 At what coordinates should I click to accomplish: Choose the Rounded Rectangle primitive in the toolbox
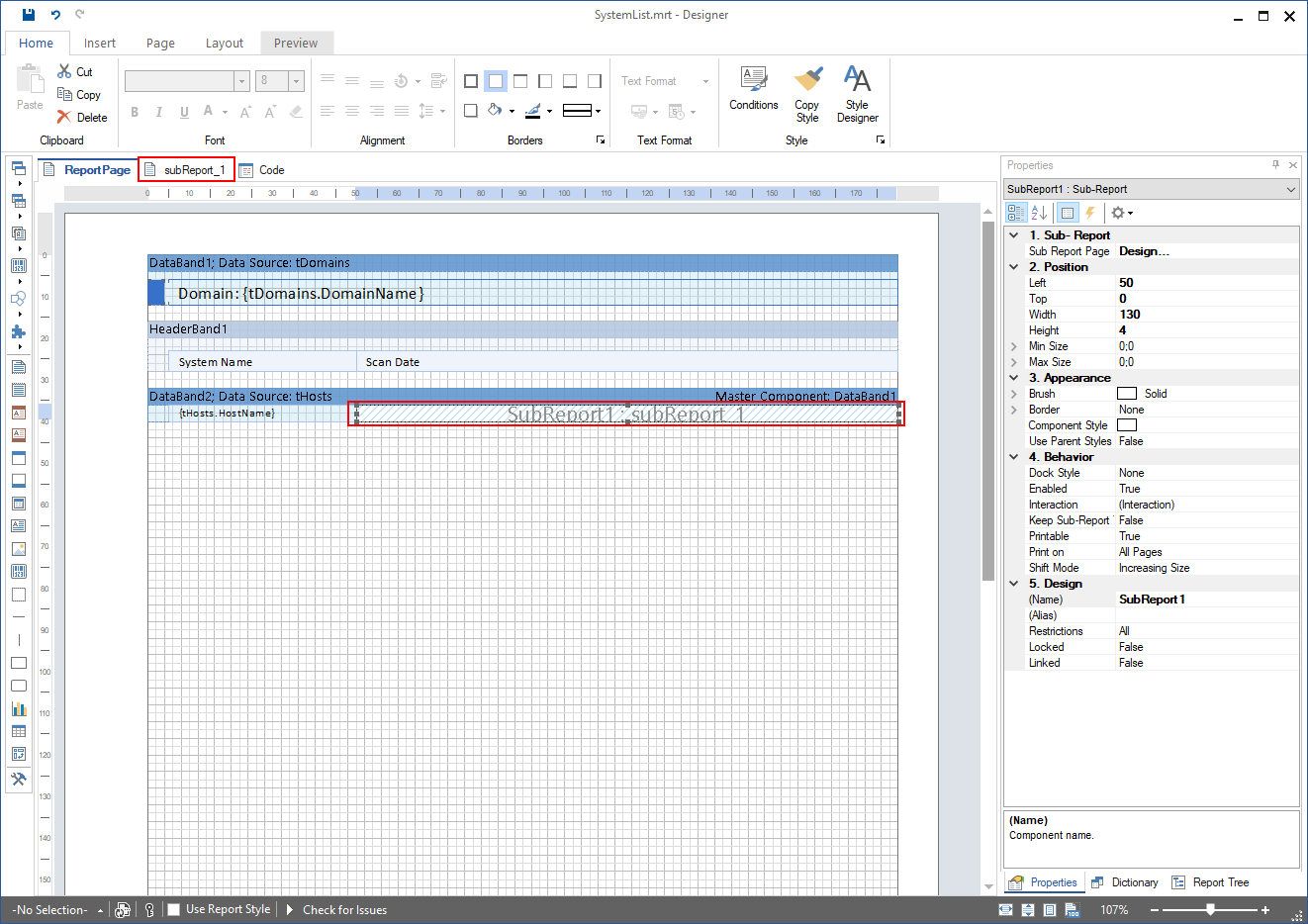[18, 686]
